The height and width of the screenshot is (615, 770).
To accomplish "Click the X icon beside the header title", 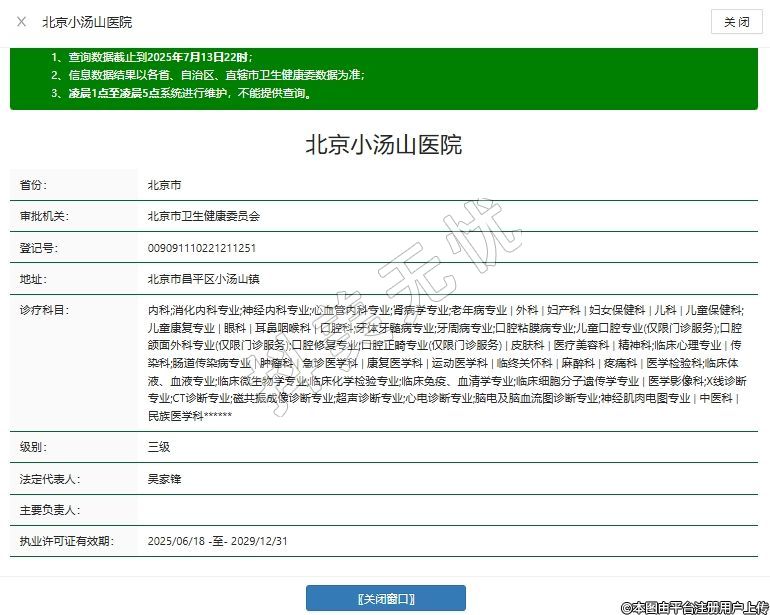I will [21, 22].
